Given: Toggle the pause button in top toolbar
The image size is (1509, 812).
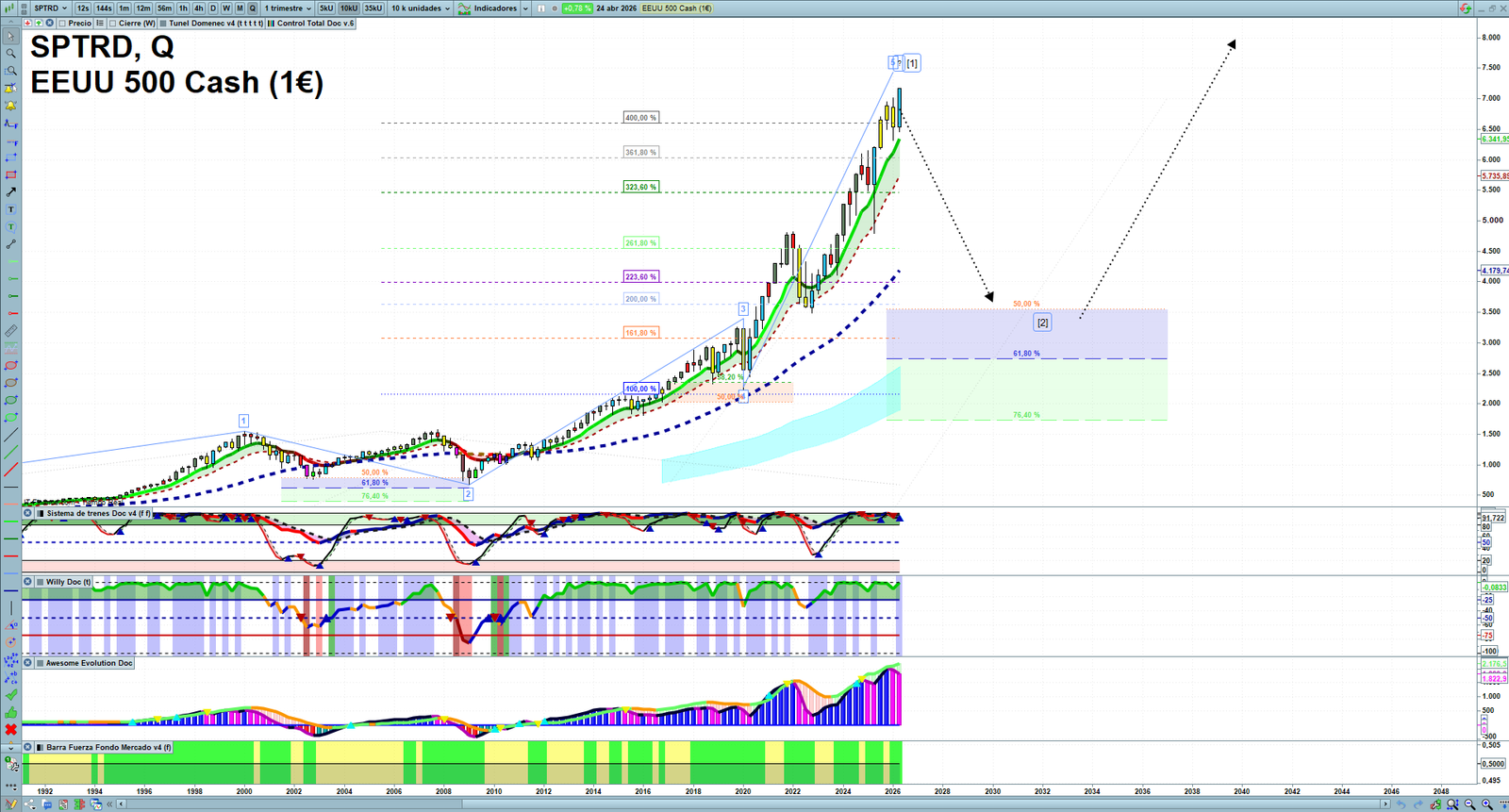Looking at the screenshot, I should [541, 8].
